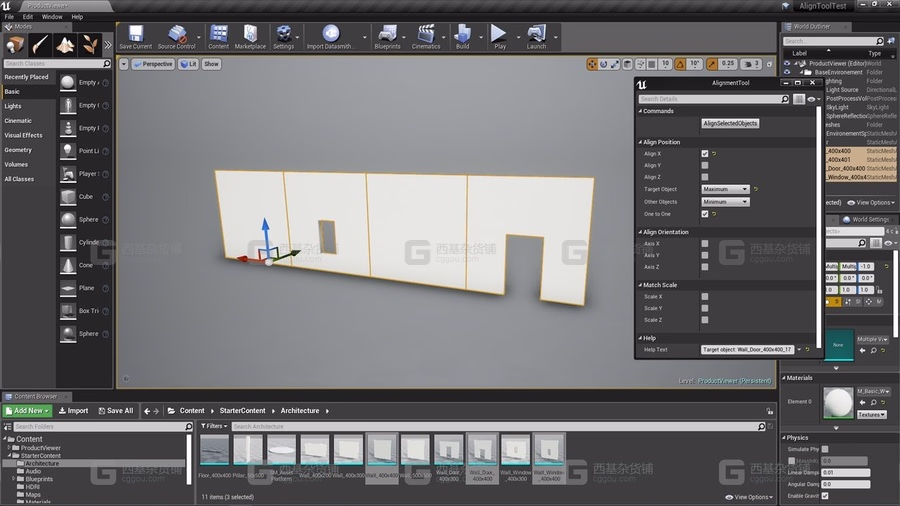Toggle the world coordinate system icon
The width and height of the screenshot is (900, 506).
click(627, 64)
